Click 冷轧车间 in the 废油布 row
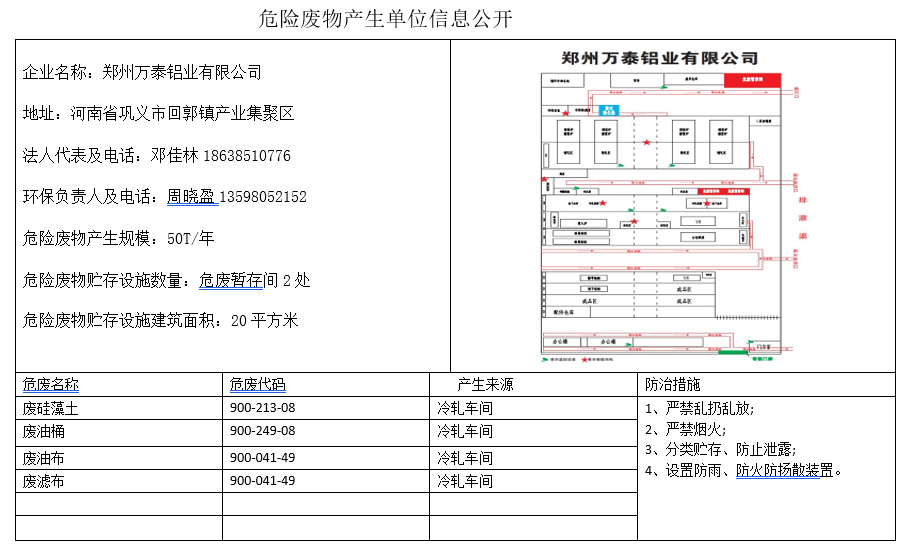Image resolution: width=916 pixels, height=549 pixels. [465, 458]
